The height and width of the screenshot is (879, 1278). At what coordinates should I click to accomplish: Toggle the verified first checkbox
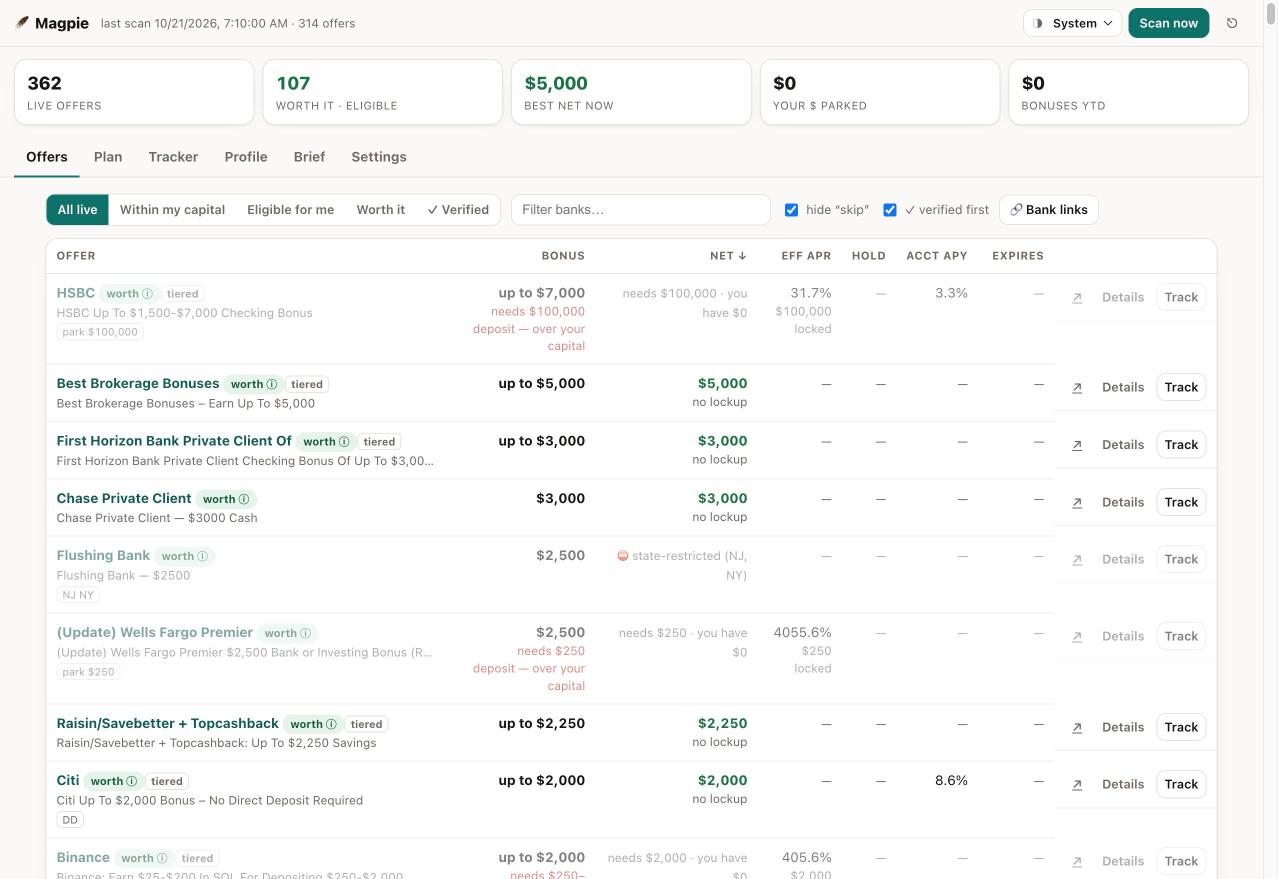point(890,210)
